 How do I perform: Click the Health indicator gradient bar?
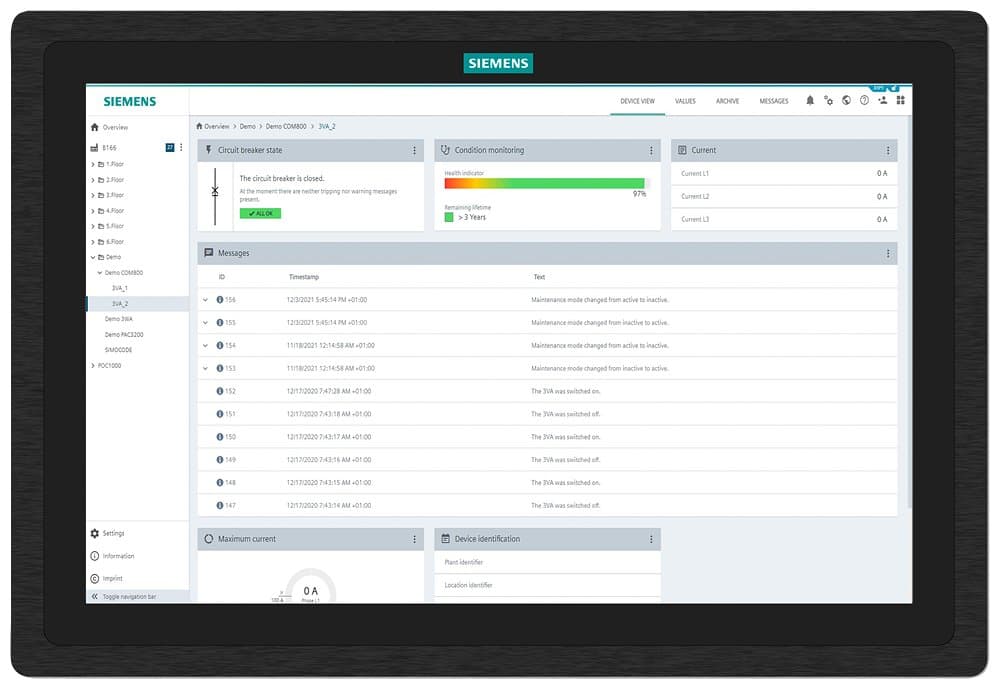[545, 183]
